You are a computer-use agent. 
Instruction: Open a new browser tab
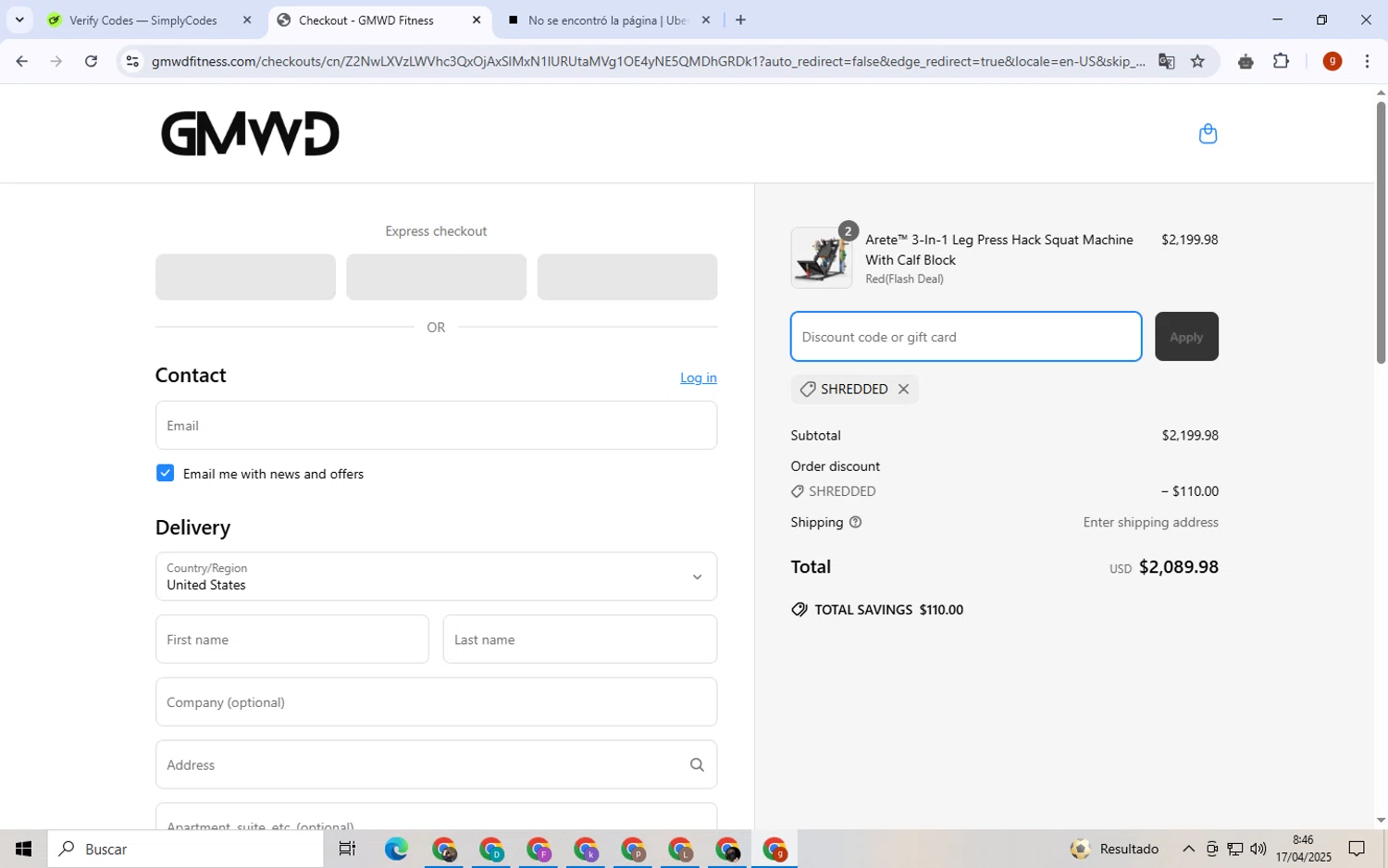740,19
